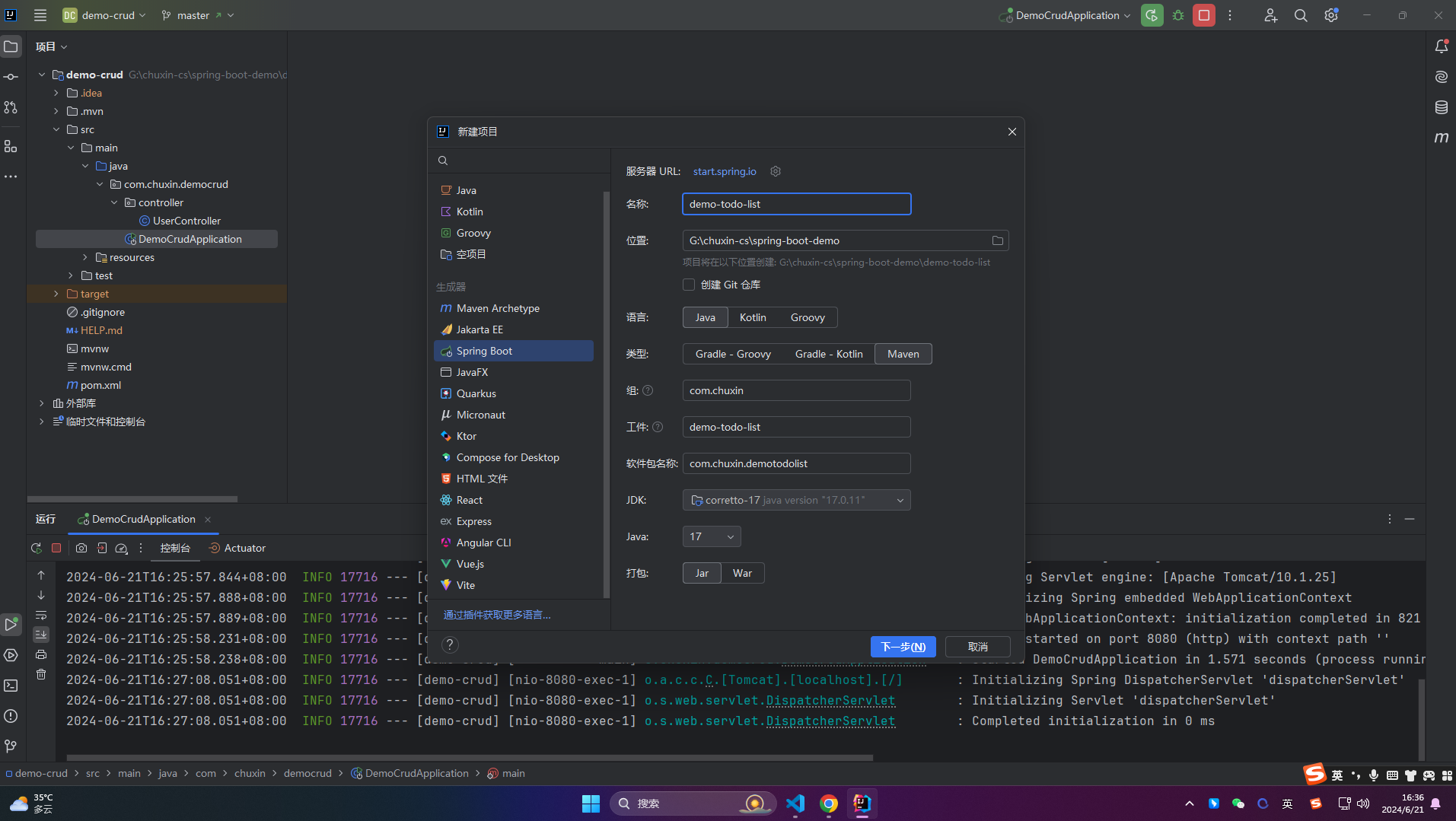The height and width of the screenshot is (821, 1456).
Task: Open Visual Studio Code from the taskbar
Action: (795, 803)
